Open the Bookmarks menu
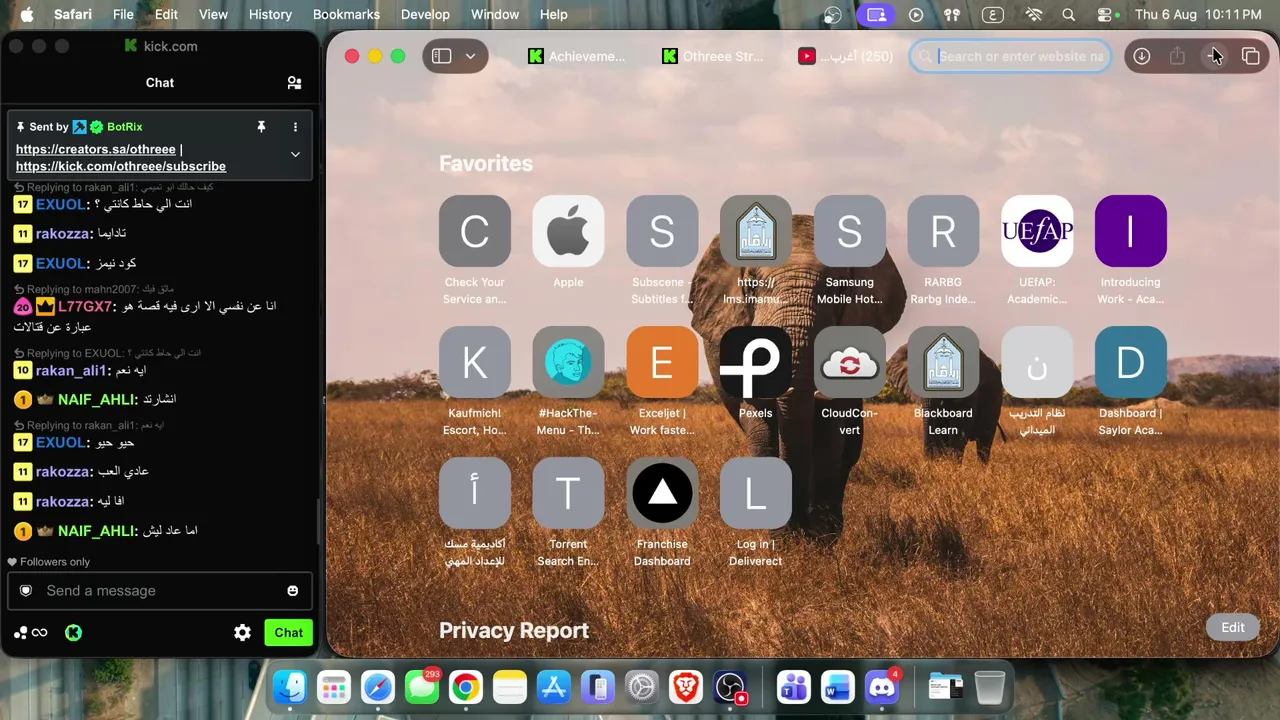Image resolution: width=1280 pixels, height=720 pixels. pyautogui.click(x=346, y=15)
